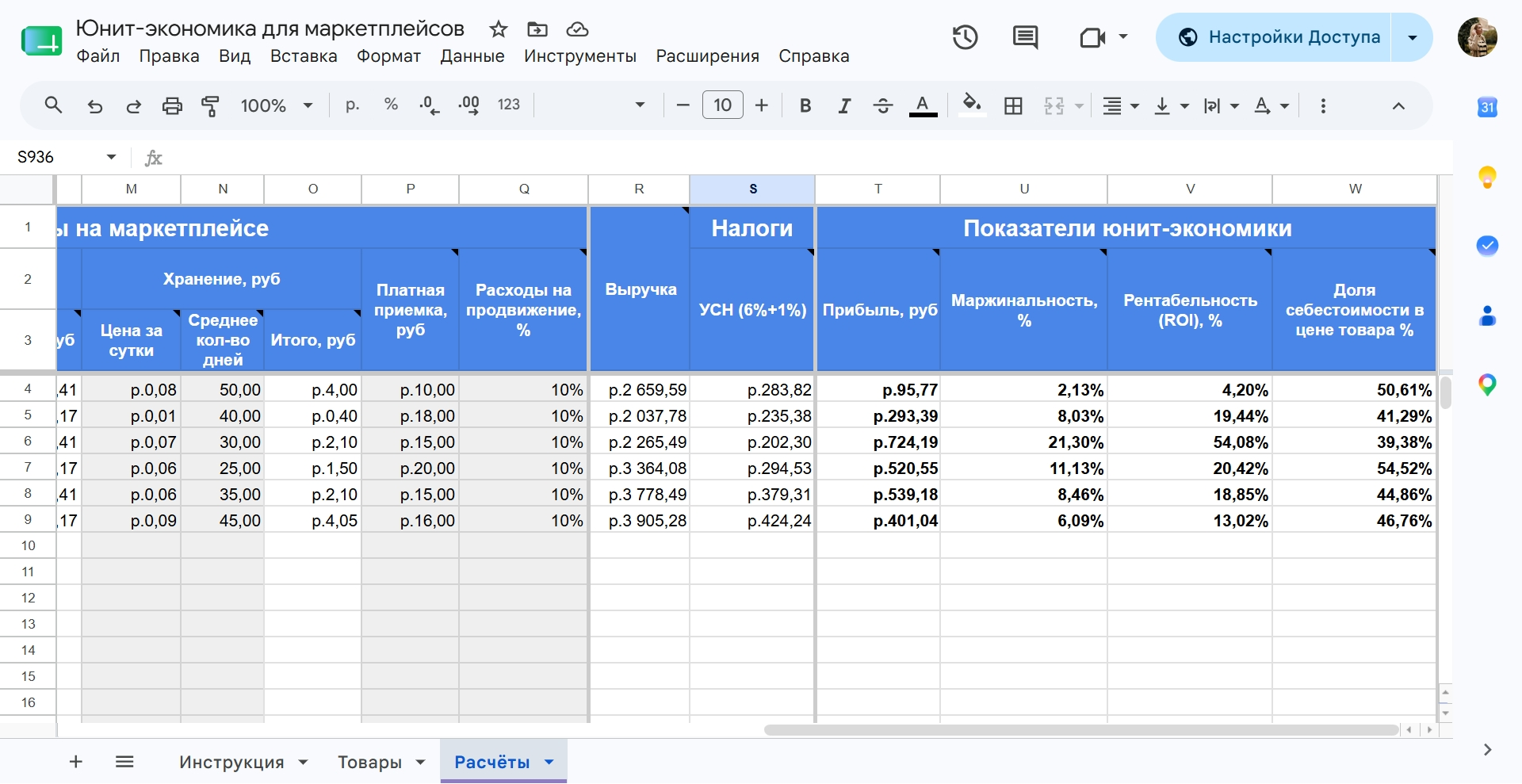
Task: Open the Tasks side panel
Action: pyautogui.click(x=1487, y=247)
